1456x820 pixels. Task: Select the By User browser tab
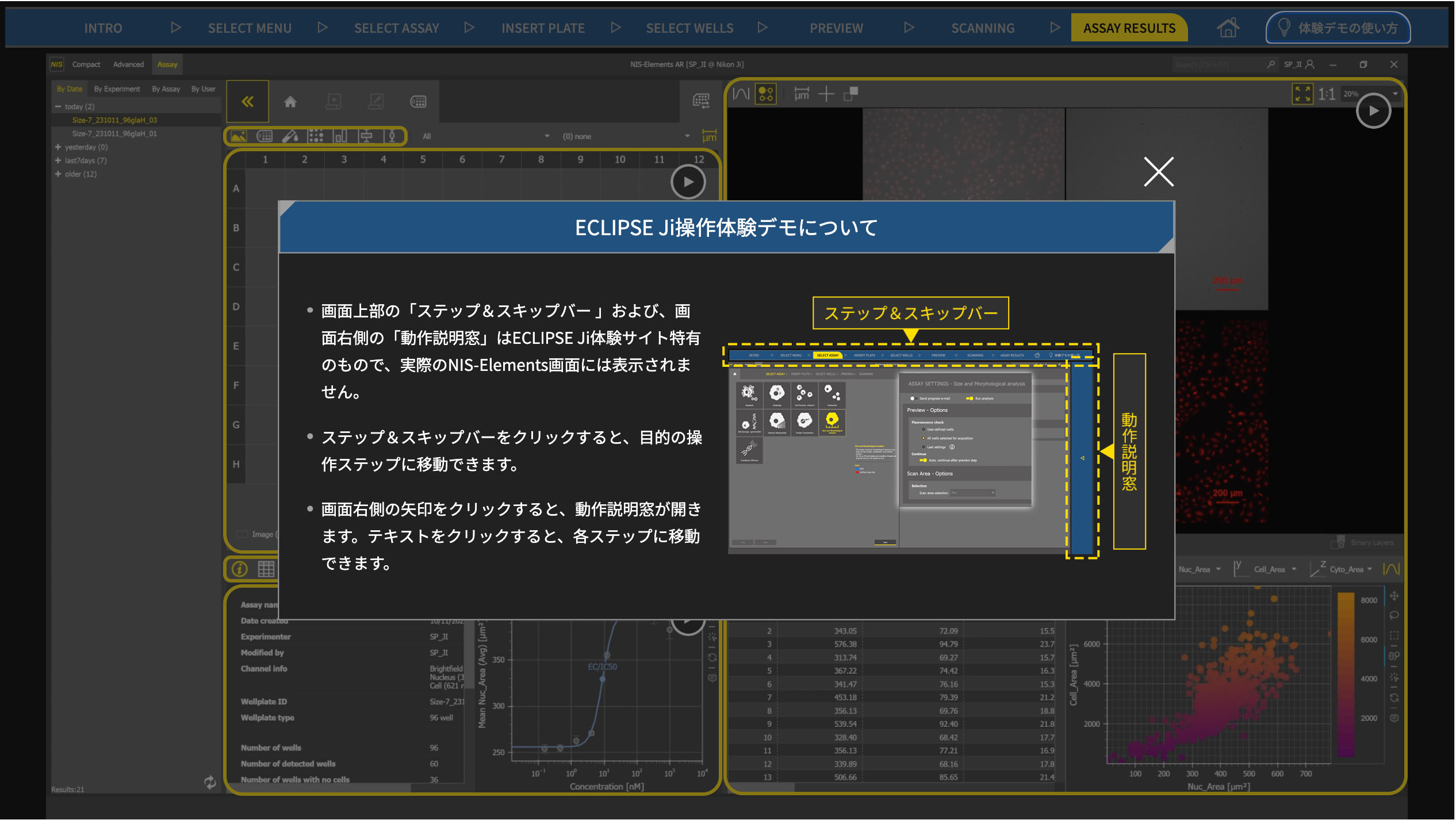point(203,89)
